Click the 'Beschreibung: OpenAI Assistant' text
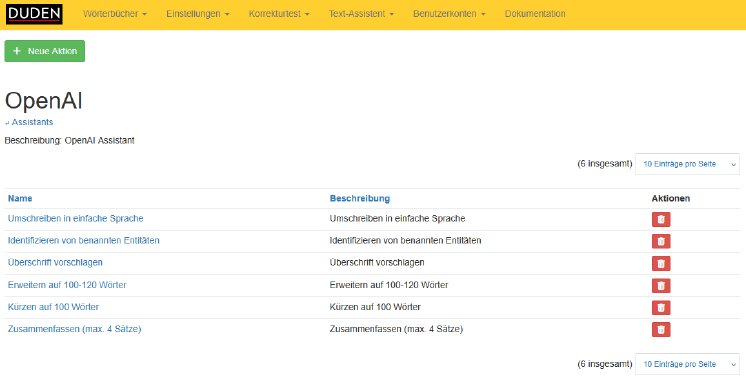Image resolution: width=746 pixels, height=383 pixels. click(x=69, y=140)
